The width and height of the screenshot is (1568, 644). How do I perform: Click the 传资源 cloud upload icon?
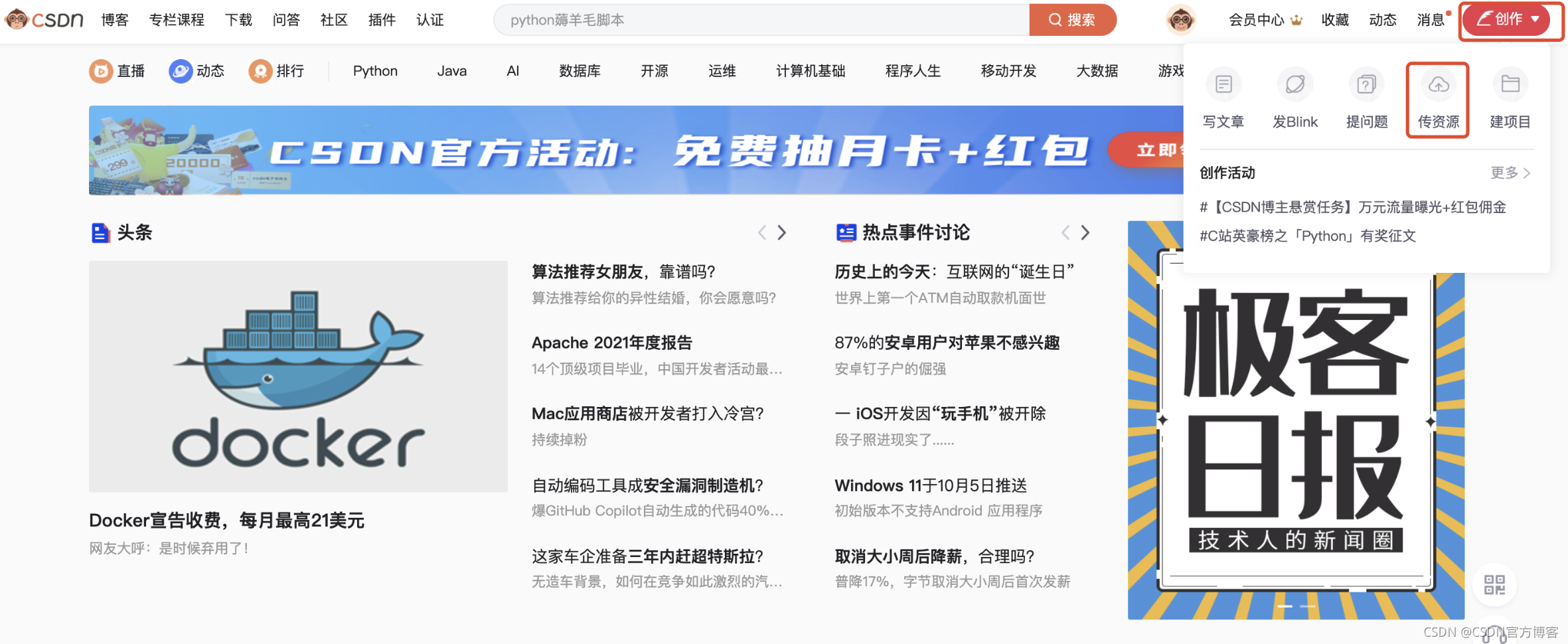[x=1439, y=84]
